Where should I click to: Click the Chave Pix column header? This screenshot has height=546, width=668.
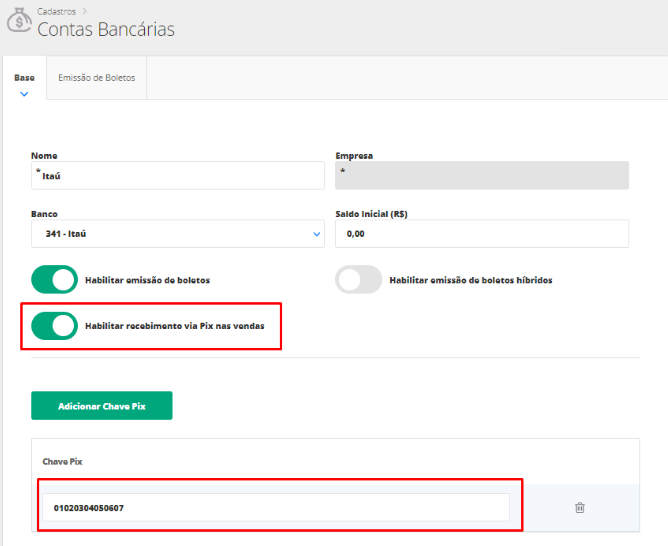62,462
